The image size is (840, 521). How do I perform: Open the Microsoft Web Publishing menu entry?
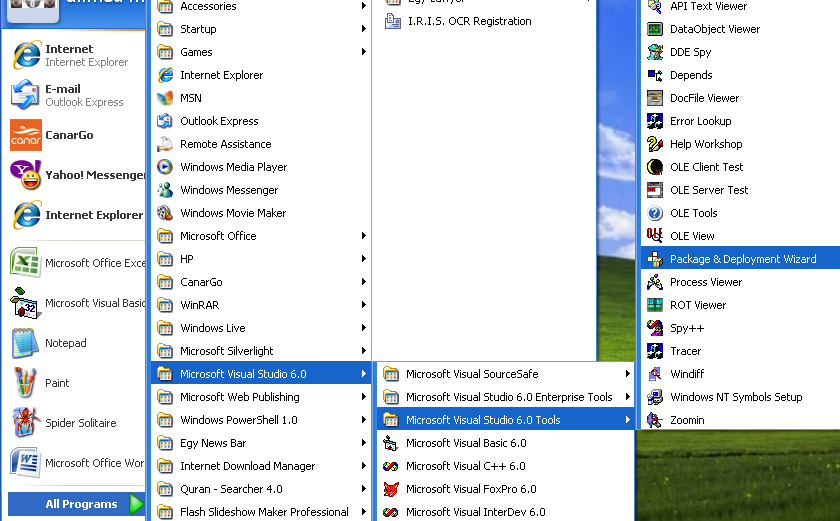pyautogui.click(x=261, y=397)
